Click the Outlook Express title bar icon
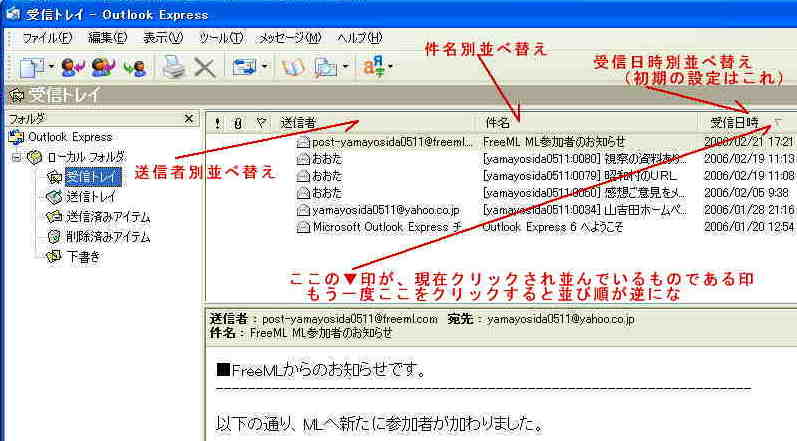This screenshot has width=797, height=441. click(13, 14)
